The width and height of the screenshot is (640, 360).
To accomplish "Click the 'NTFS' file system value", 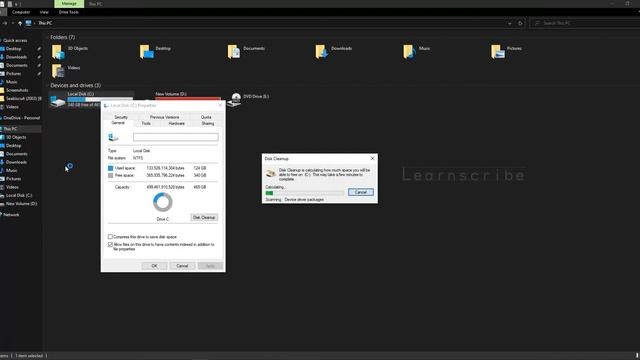I will click(138, 158).
